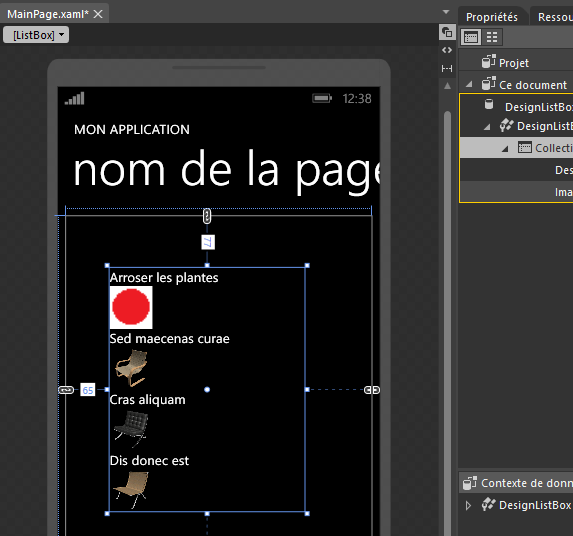The width and height of the screenshot is (573, 536).
Task: Switch to the Propriétés tab
Action: click(492, 17)
